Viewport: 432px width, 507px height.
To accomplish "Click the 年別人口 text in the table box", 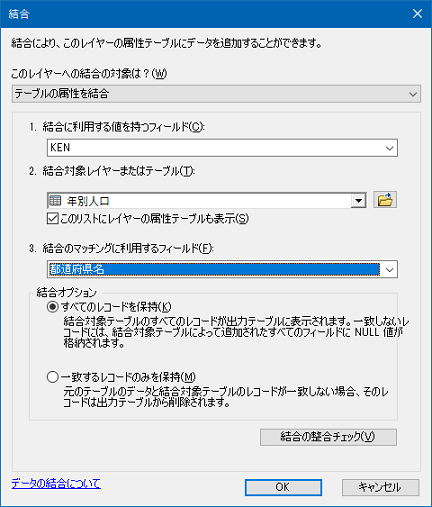I will coord(88,201).
